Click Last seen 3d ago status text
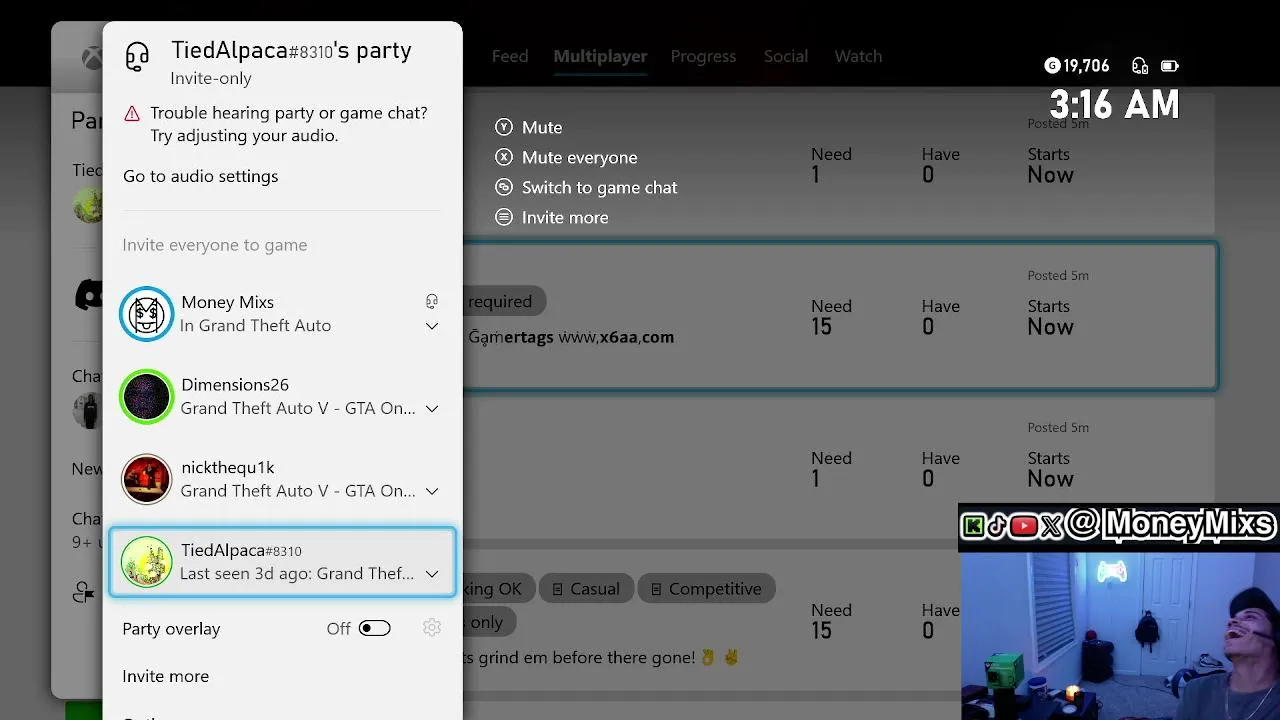The width and height of the screenshot is (1280, 720). pos(297,573)
